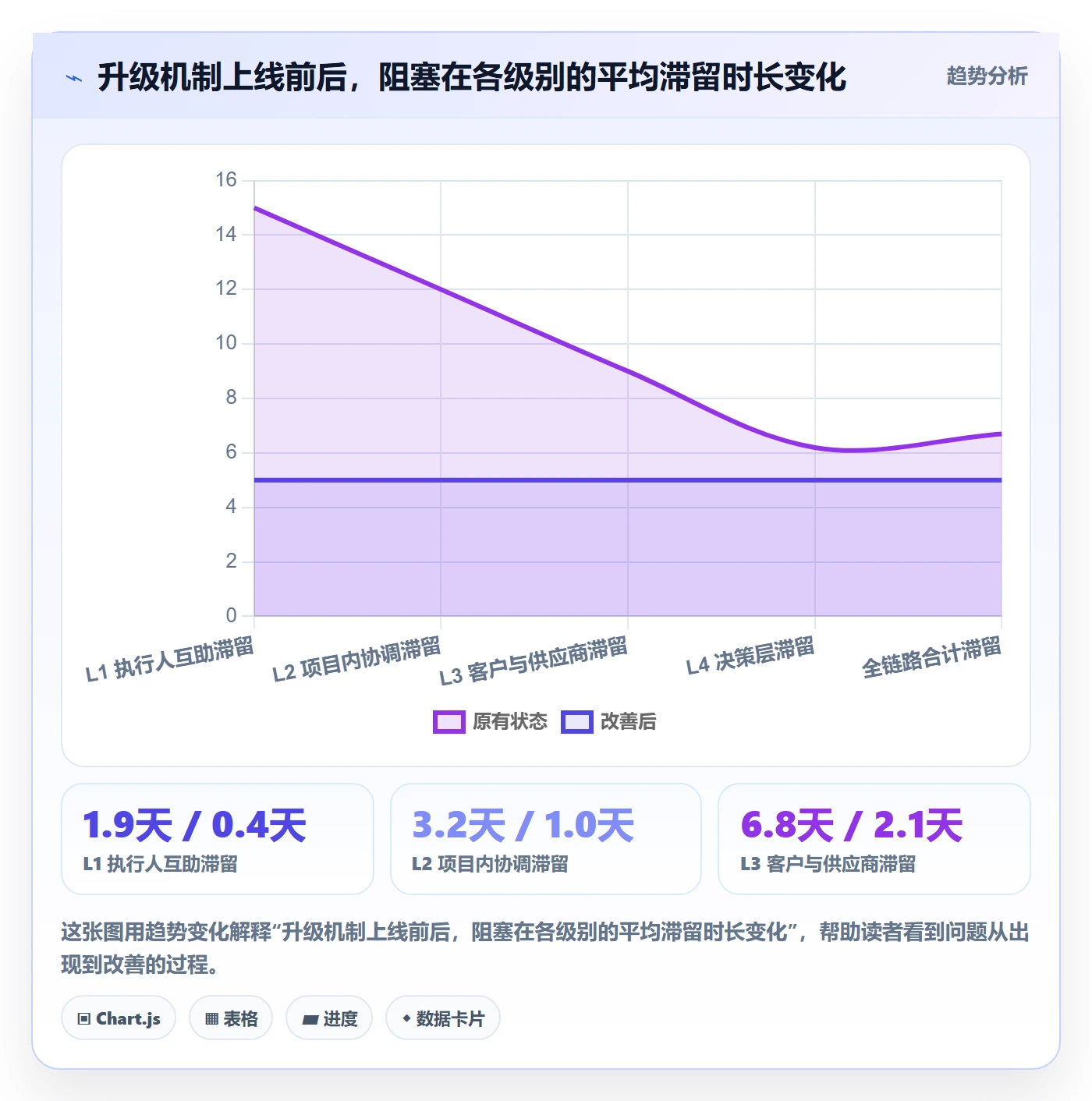
Task: Select the 表格 tag chip
Action: tap(231, 1018)
